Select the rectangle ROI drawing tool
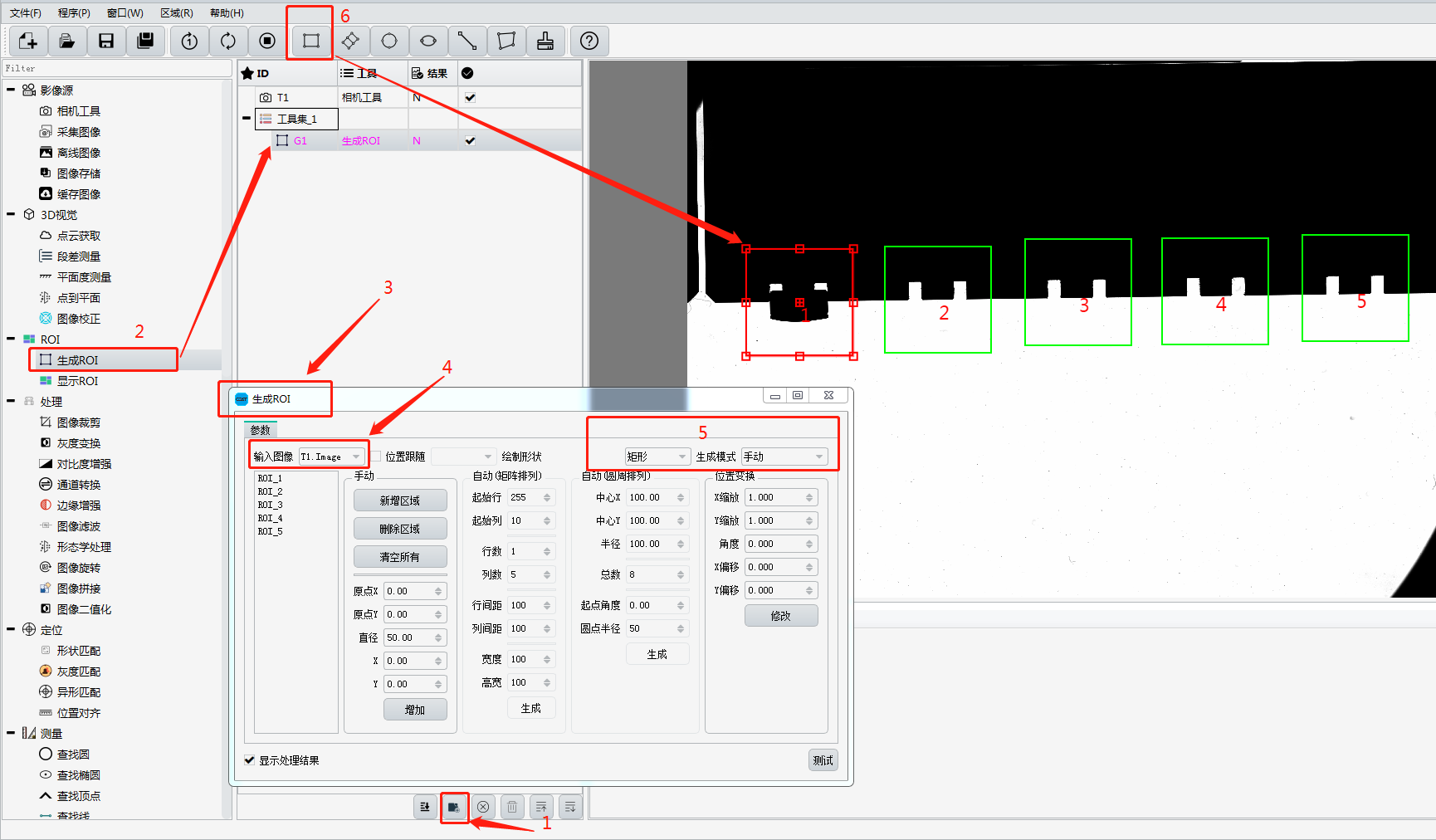Image resolution: width=1436 pixels, height=840 pixels. click(x=311, y=41)
